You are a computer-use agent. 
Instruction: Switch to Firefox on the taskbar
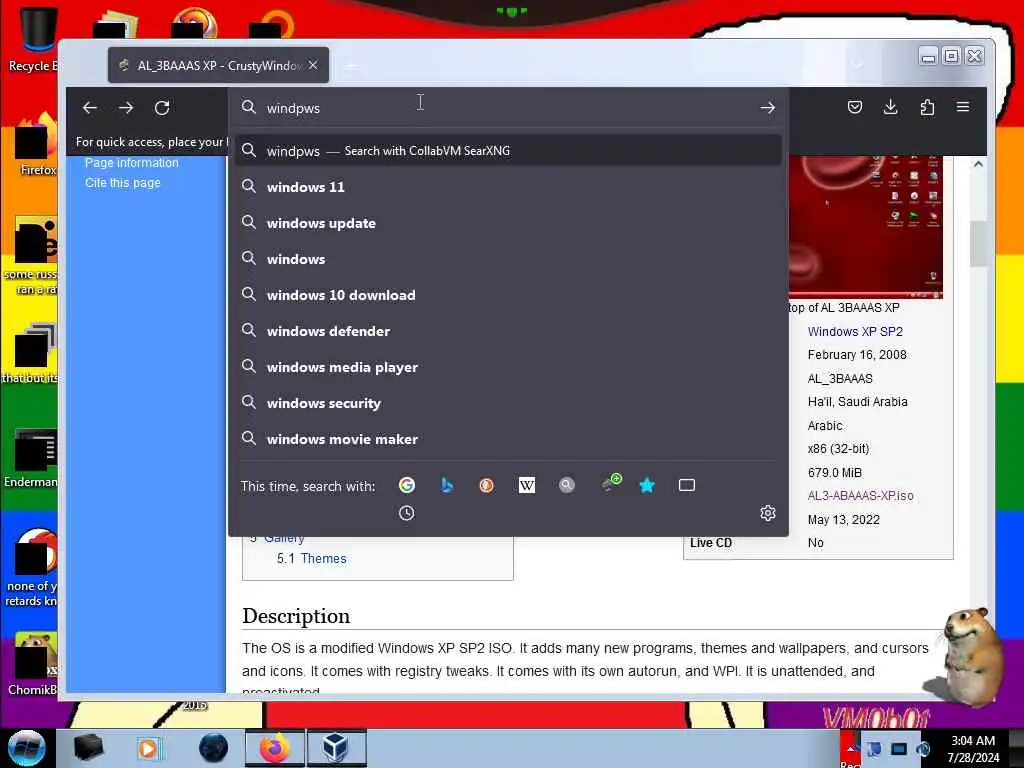click(274, 748)
